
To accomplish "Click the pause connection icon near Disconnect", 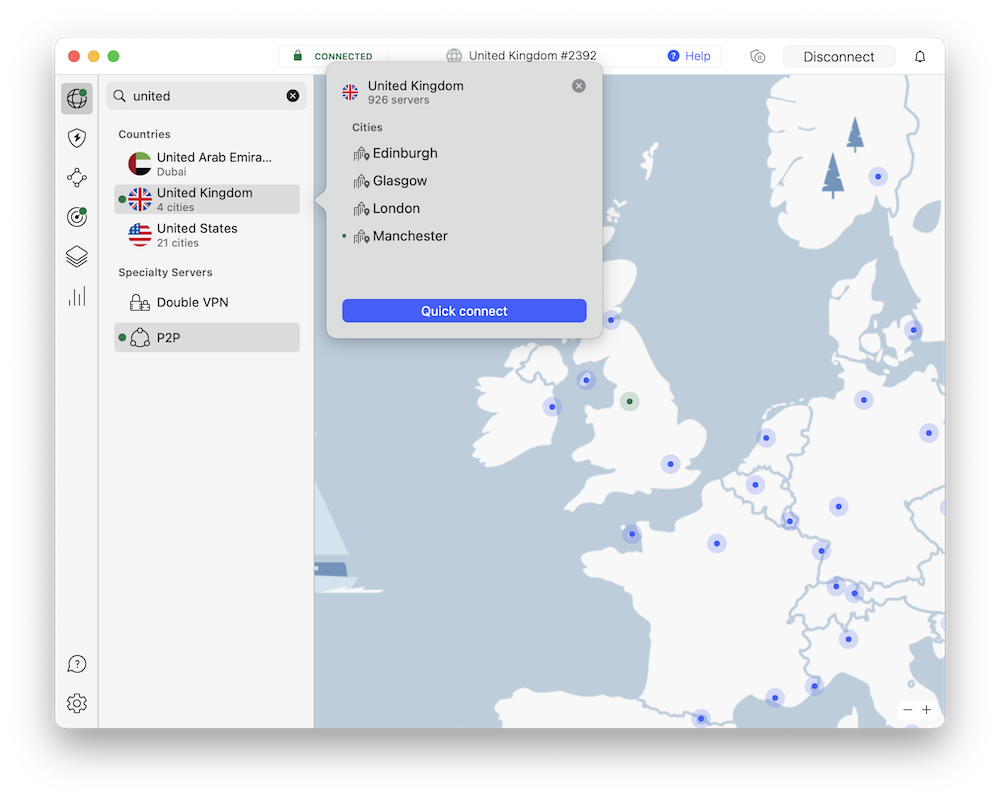I will (x=758, y=57).
